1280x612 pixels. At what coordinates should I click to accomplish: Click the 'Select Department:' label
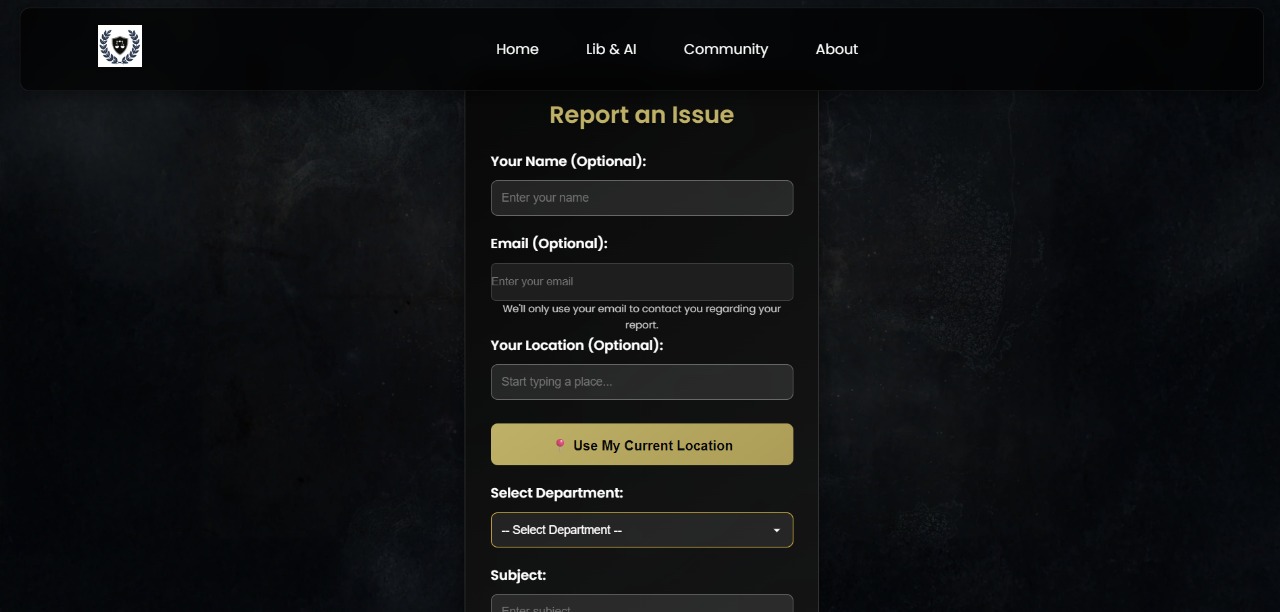tap(556, 493)
